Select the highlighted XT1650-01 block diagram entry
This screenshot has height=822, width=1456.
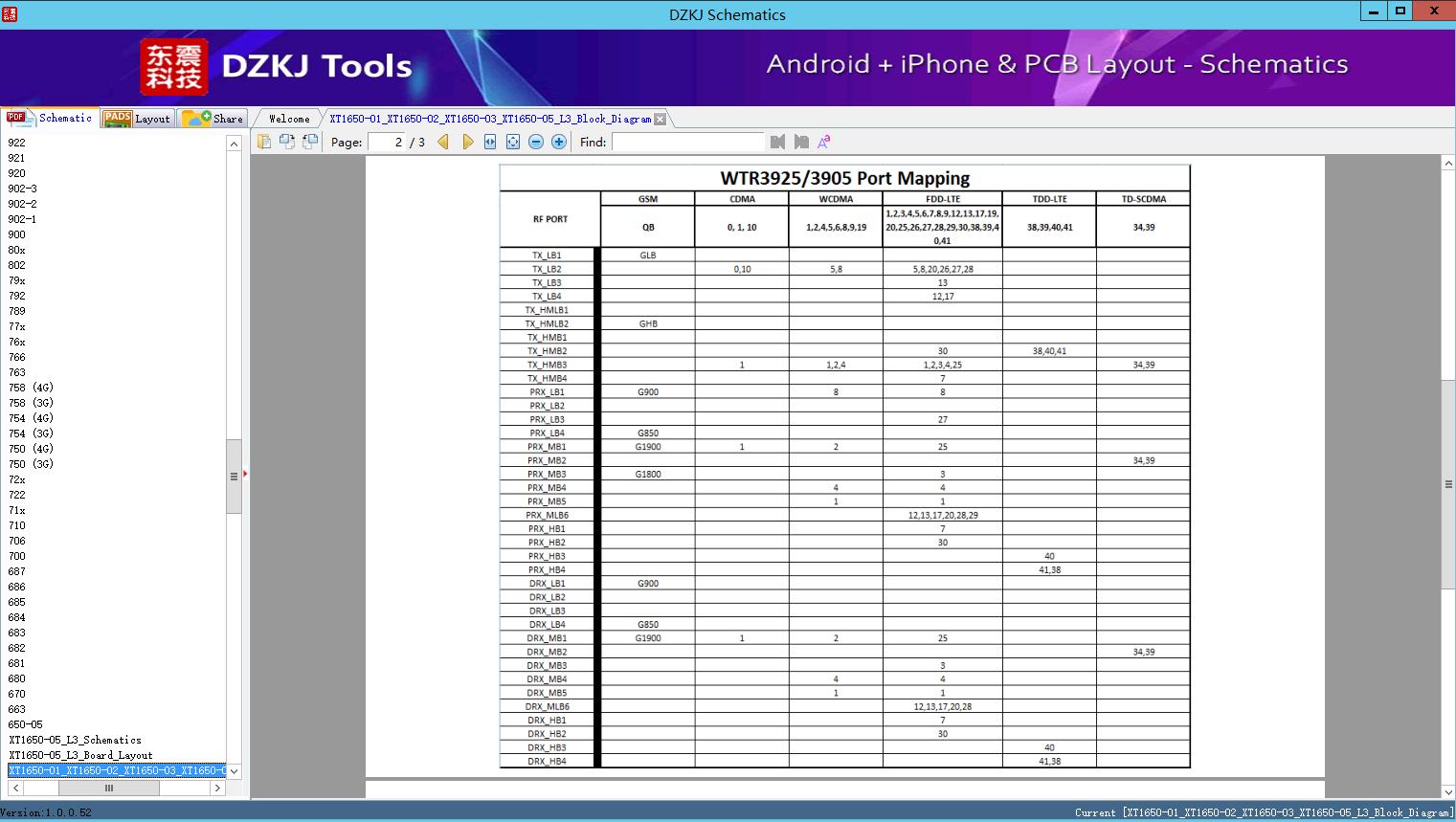117,770
